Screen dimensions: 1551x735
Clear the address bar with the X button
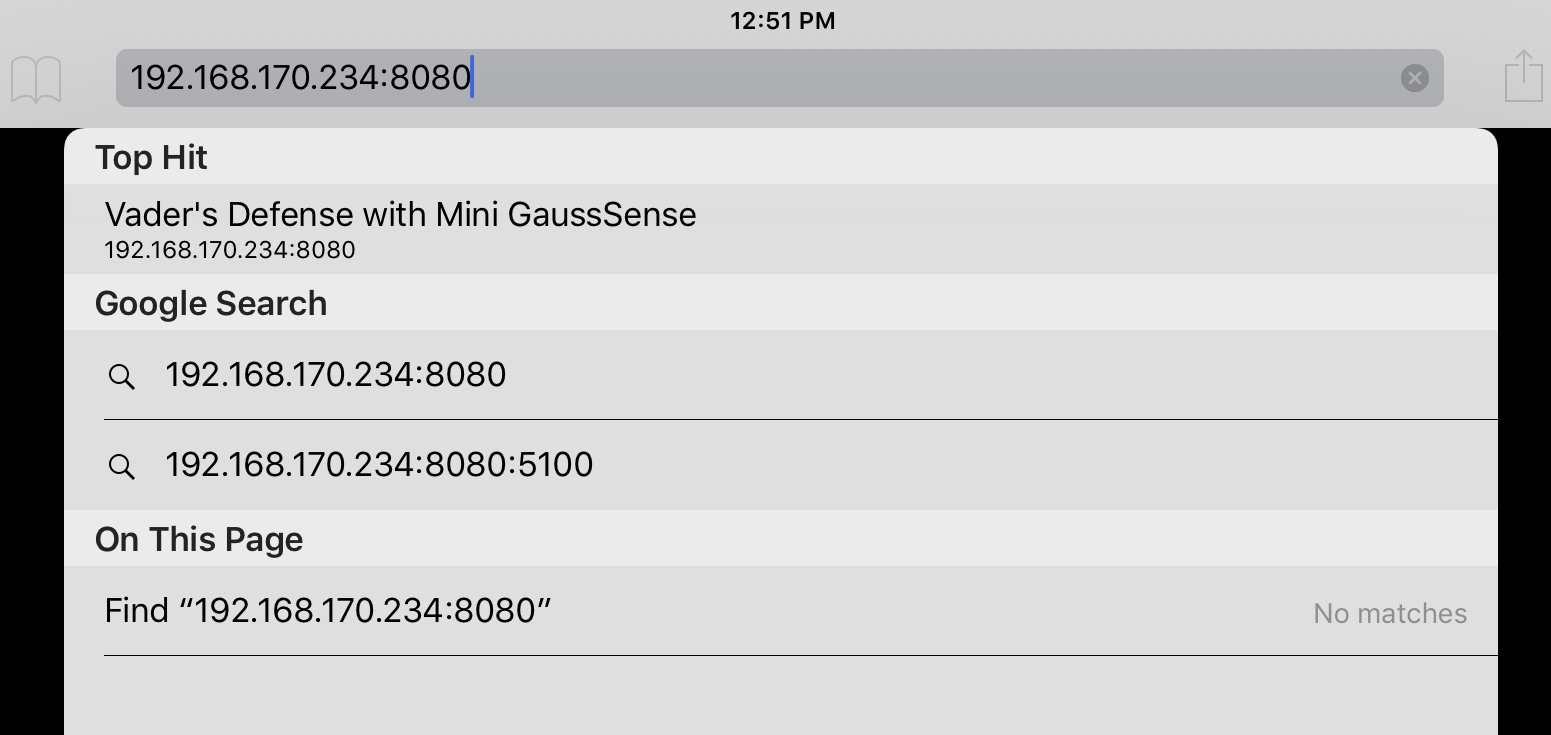click(1414, 78)
